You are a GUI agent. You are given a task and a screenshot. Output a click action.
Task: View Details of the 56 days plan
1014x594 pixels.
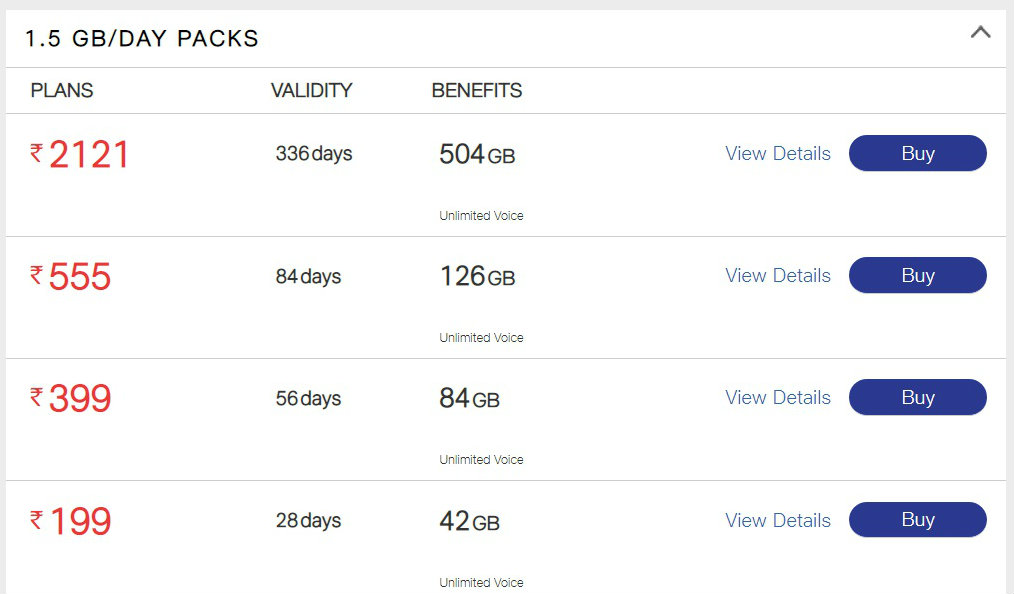coord(778,398)
